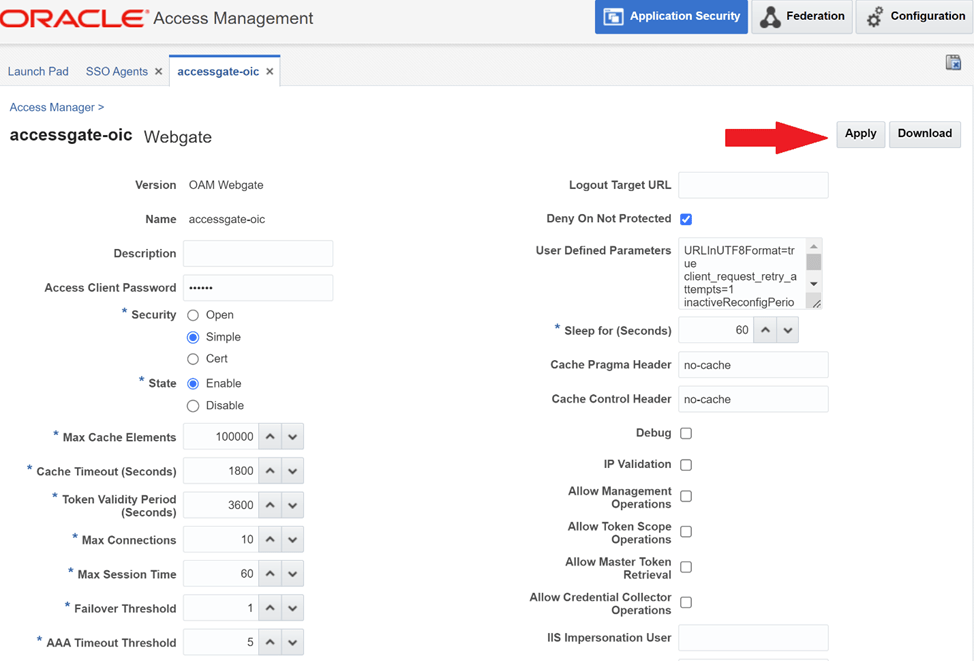This screenshot has height=661, width=974.
Task: Set State to Disable
Action: pos(193,406)
